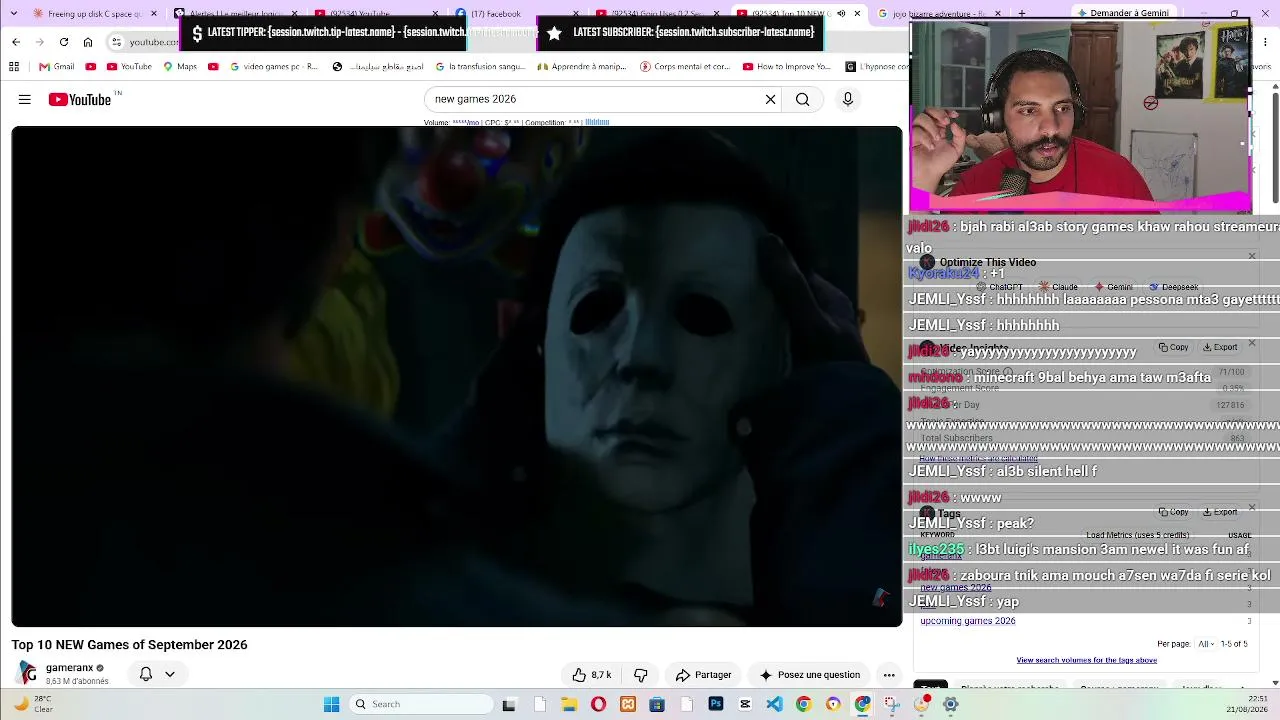Close the Top 10 NEW Games tab
The width and height of the screenshot is (1280, 720).
point(857,14)
